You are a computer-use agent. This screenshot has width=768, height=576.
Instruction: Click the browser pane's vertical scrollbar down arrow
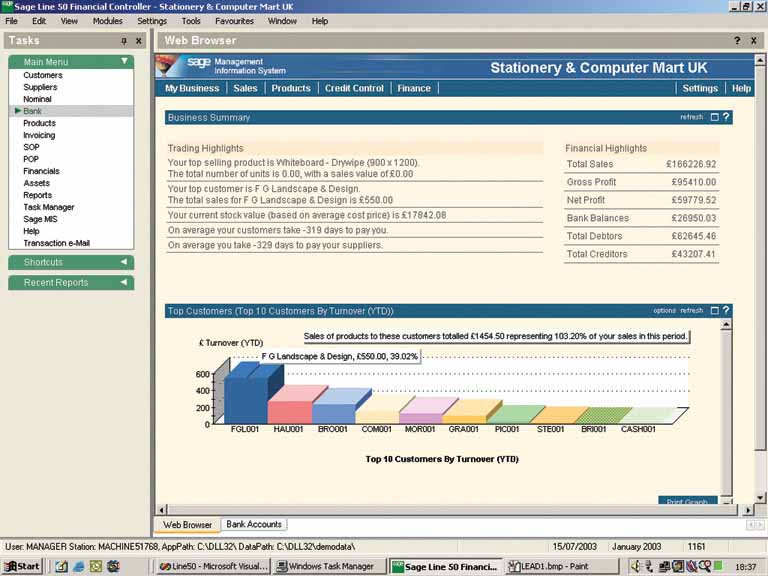pos(760,498)
